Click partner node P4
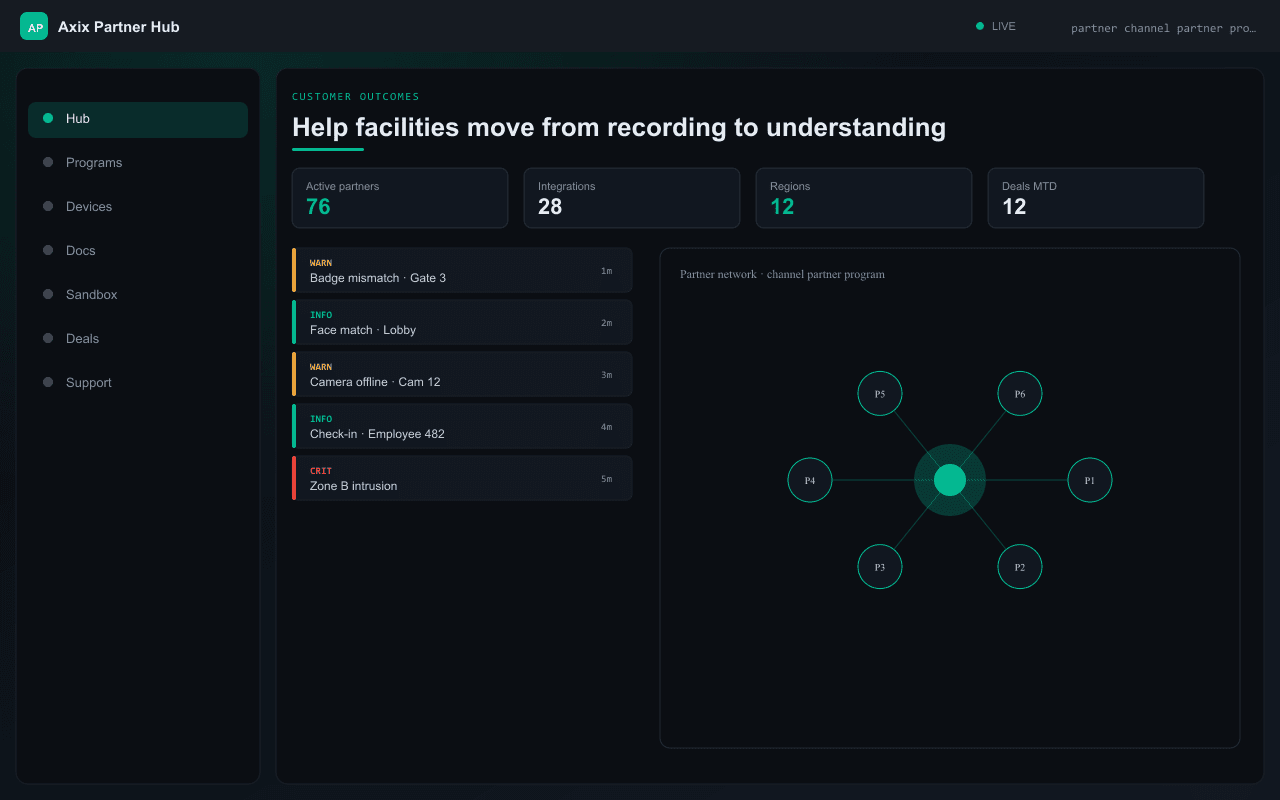Image resolution: width=1280 pixels, height=800 pixels. coord(810,480)
